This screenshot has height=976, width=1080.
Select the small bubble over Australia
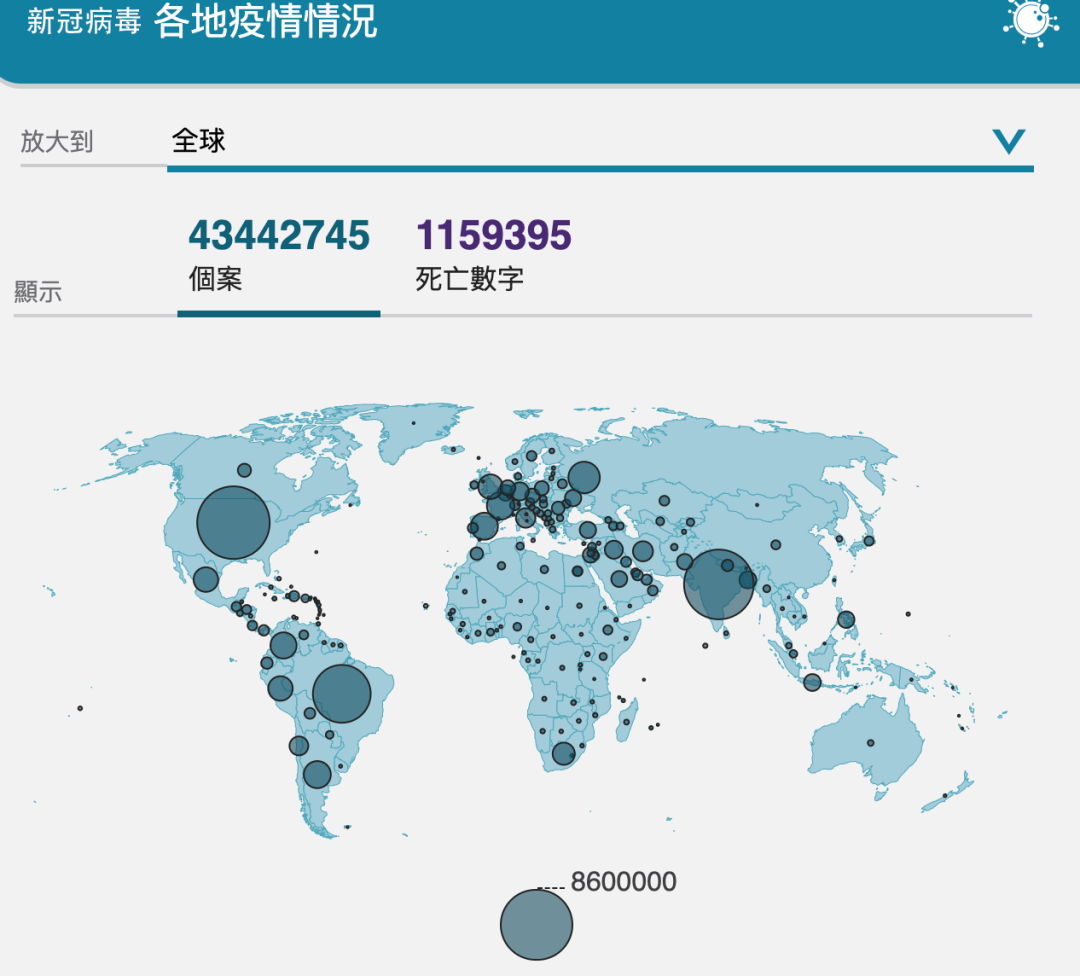pos(870,743)
